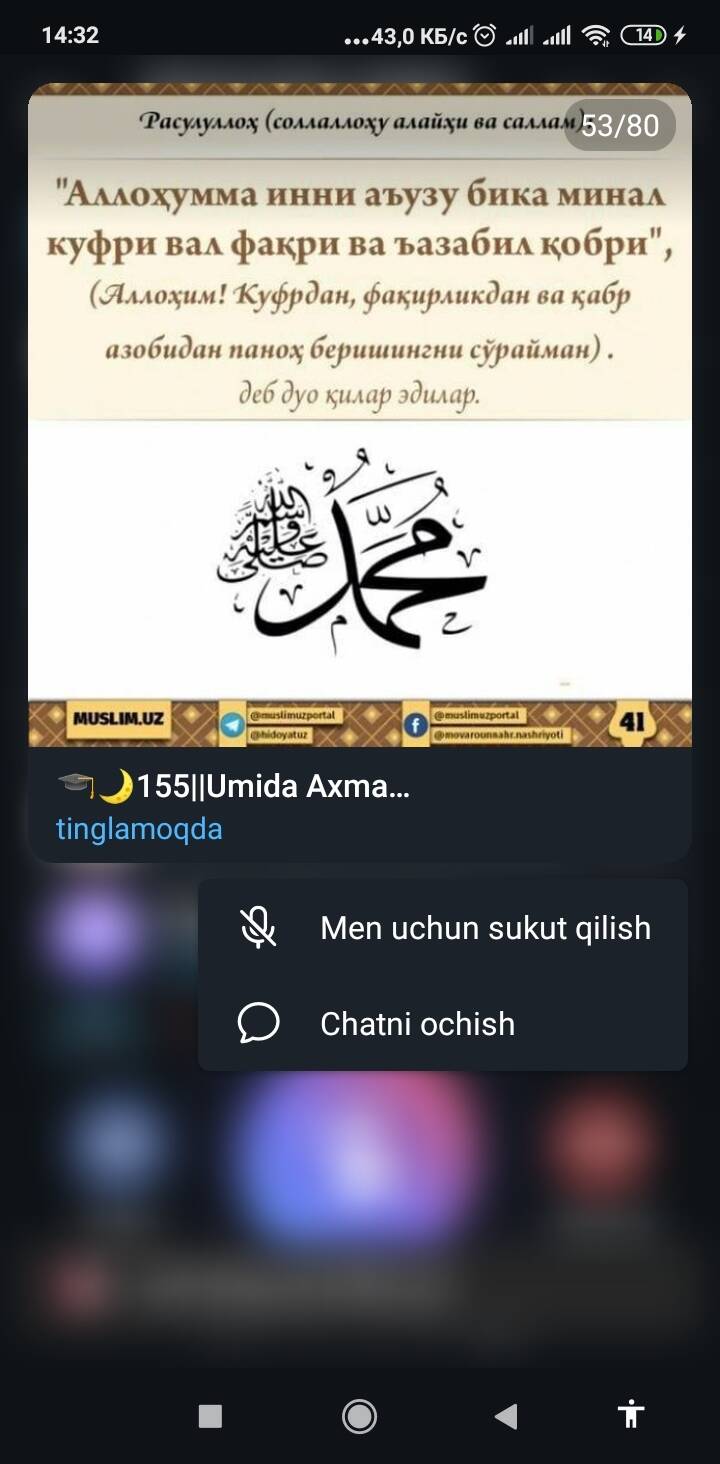This screenshot has width=720, height=1464.
Task: Tap the chat bubble icon
Action: click(258, 1024)
